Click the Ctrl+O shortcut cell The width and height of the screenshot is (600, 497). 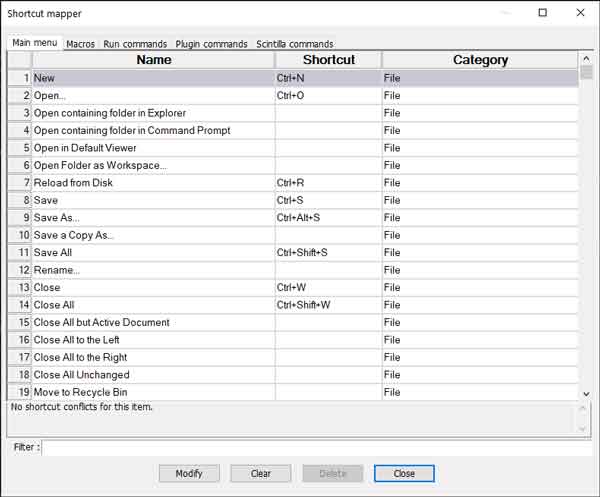pos(328,96)
